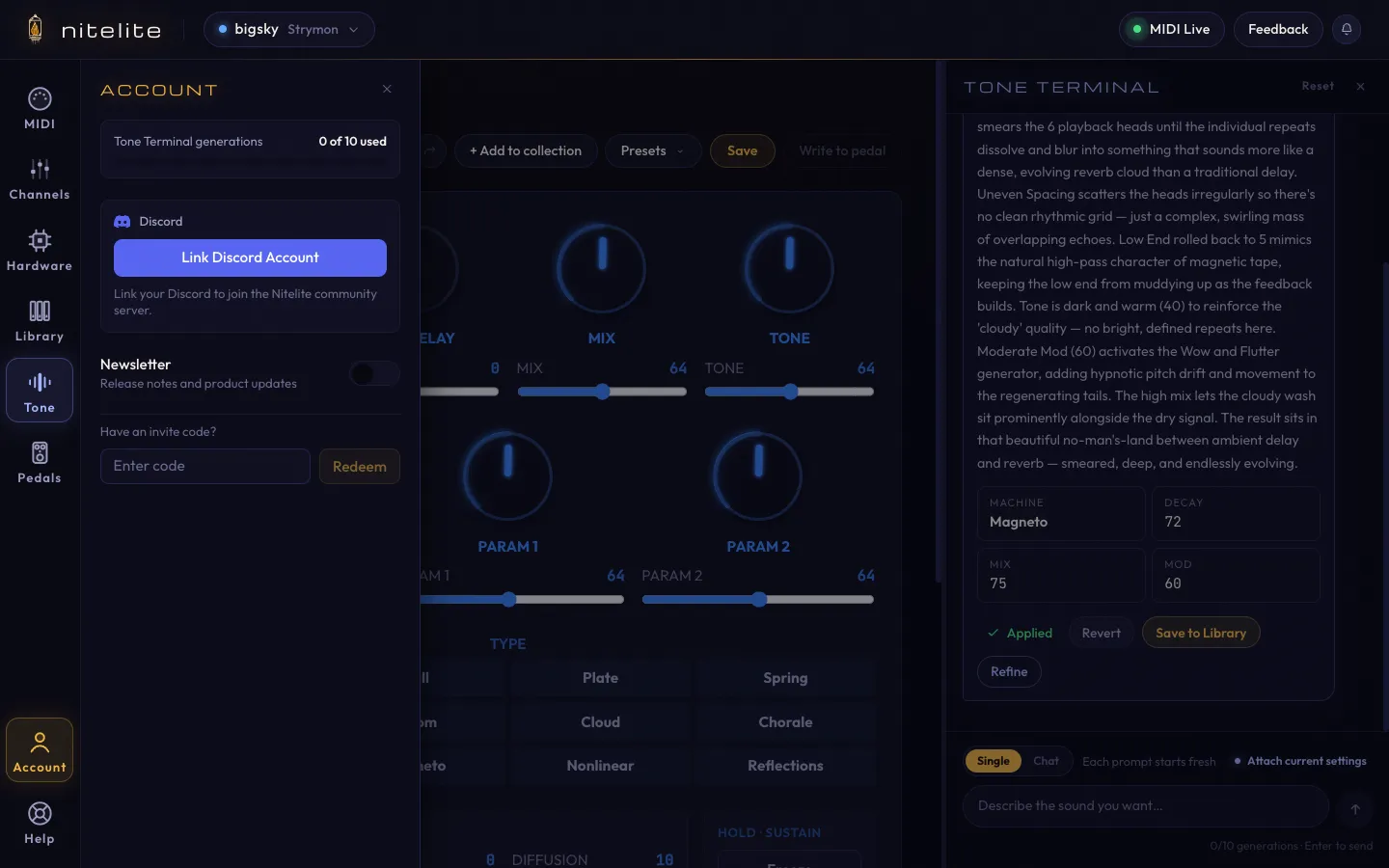Click the TONE slider handle
The height and width of the screenshot is (868, 1389).
pos(791,392)
